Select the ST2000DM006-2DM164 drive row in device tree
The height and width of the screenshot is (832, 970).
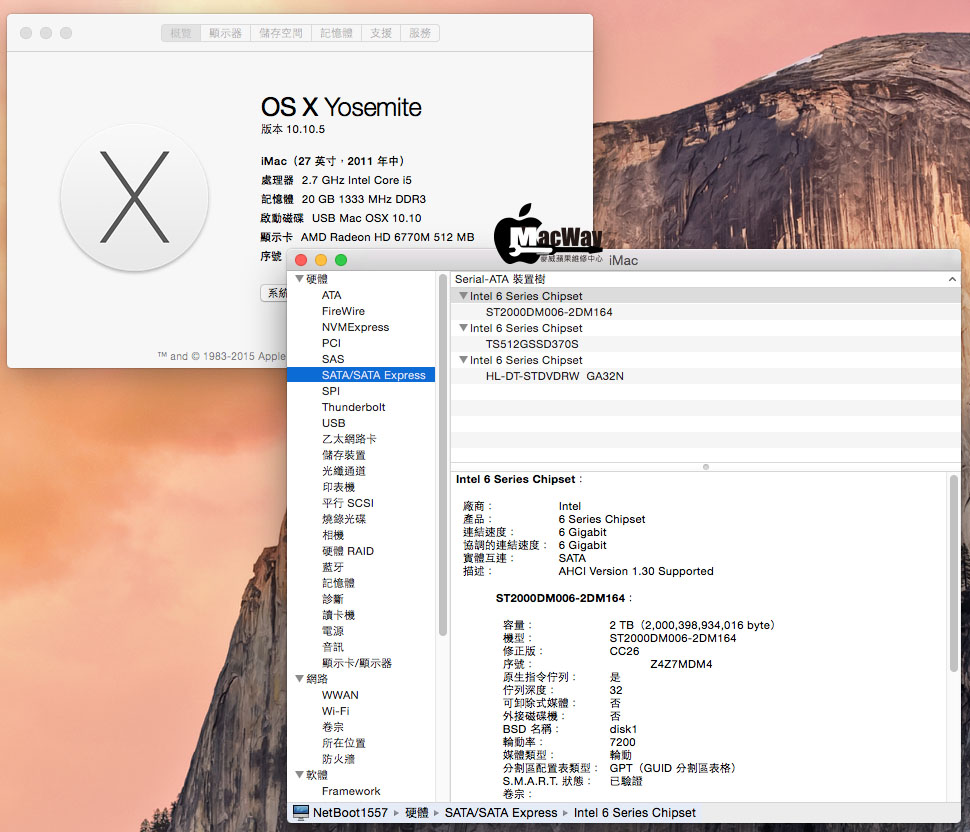[x=705, y=312]
